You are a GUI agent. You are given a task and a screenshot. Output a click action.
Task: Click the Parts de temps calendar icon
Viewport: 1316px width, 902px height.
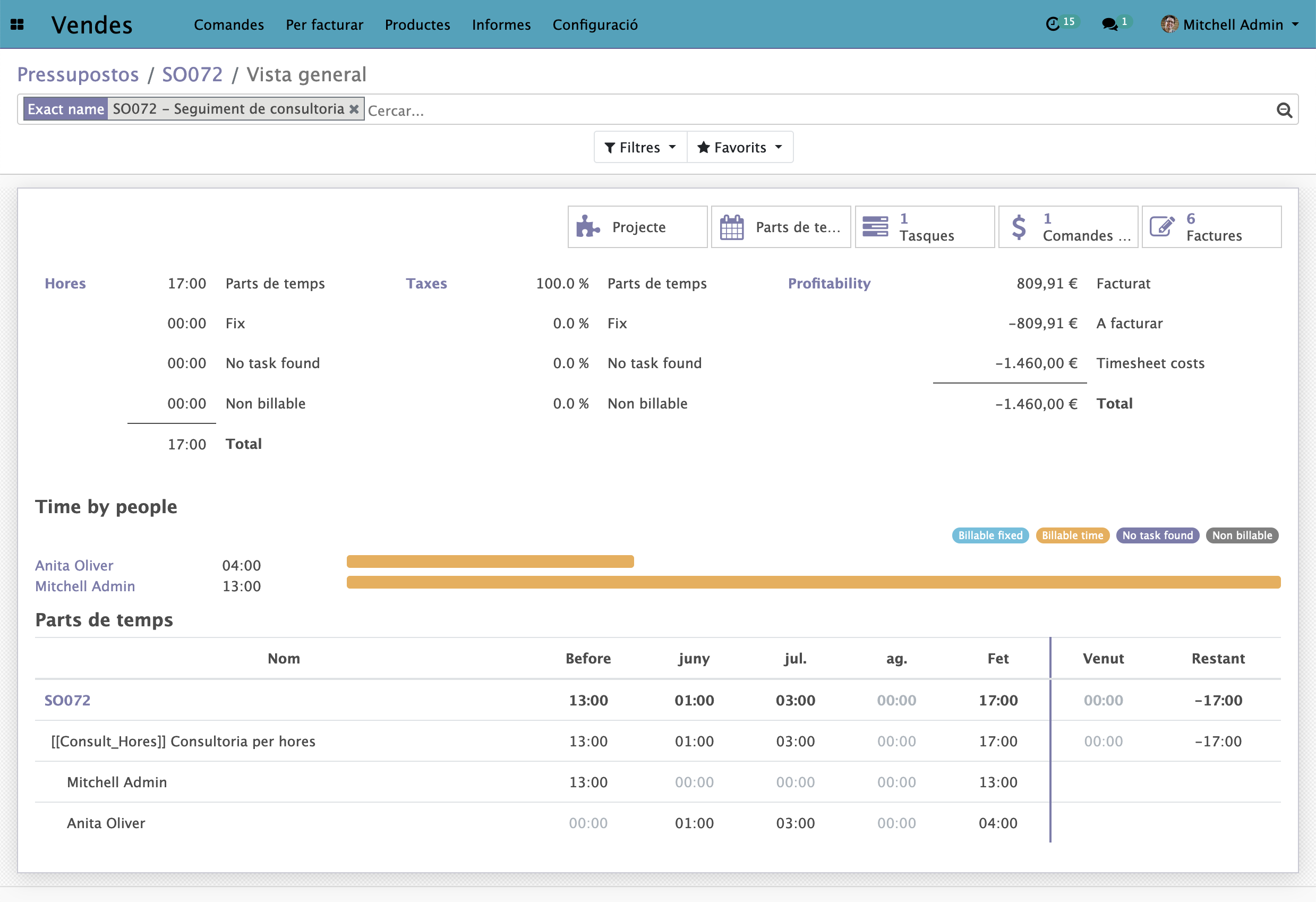tap(732, 227)
